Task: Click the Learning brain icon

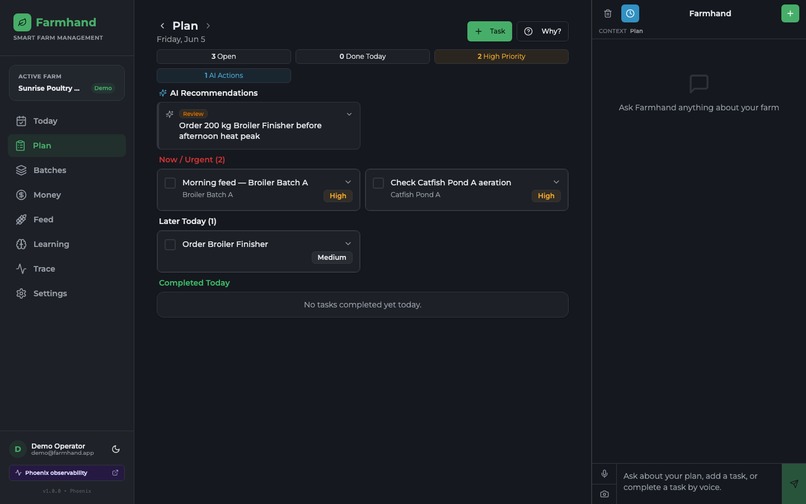Action: click(21, 244)
